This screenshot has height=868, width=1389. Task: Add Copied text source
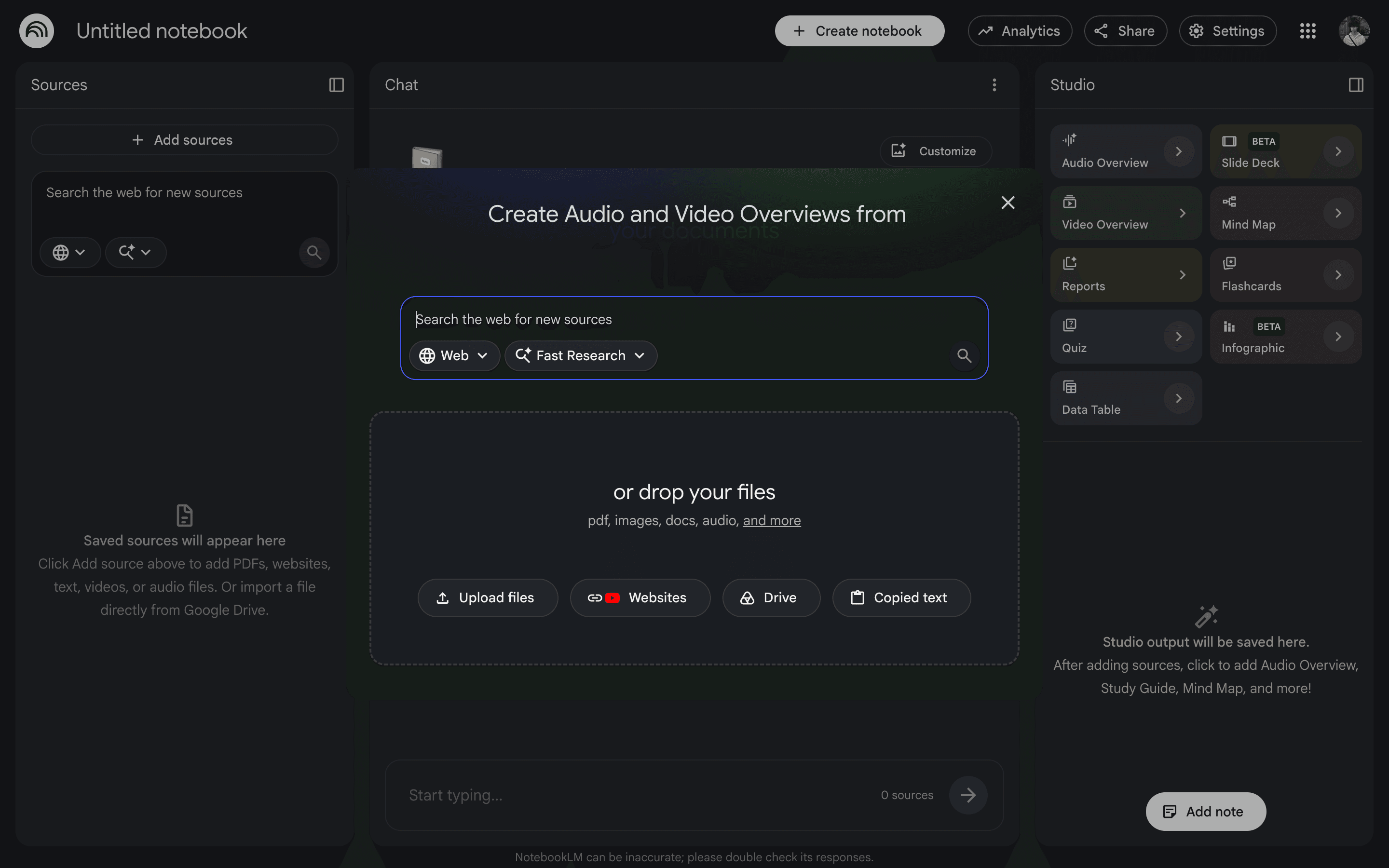901,597
